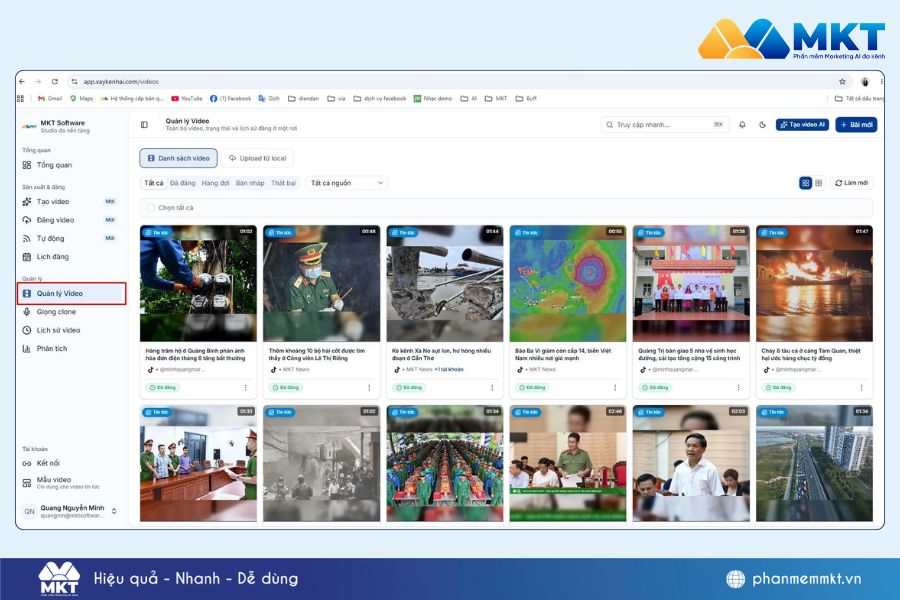Open options menu on Cháy 8 tàu cá card

pos(862,388)
